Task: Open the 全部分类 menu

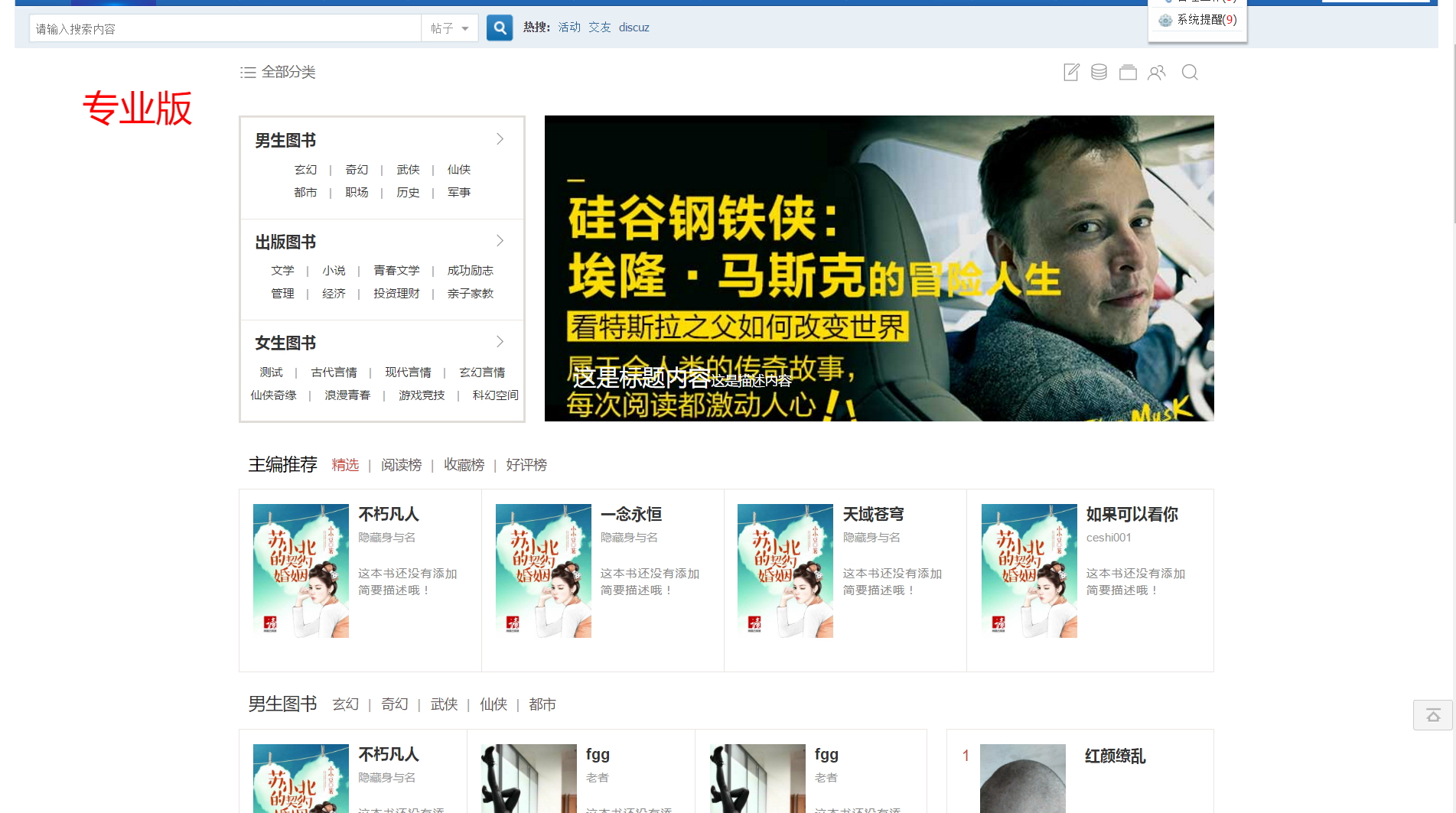Action: (x=288, y=72)
